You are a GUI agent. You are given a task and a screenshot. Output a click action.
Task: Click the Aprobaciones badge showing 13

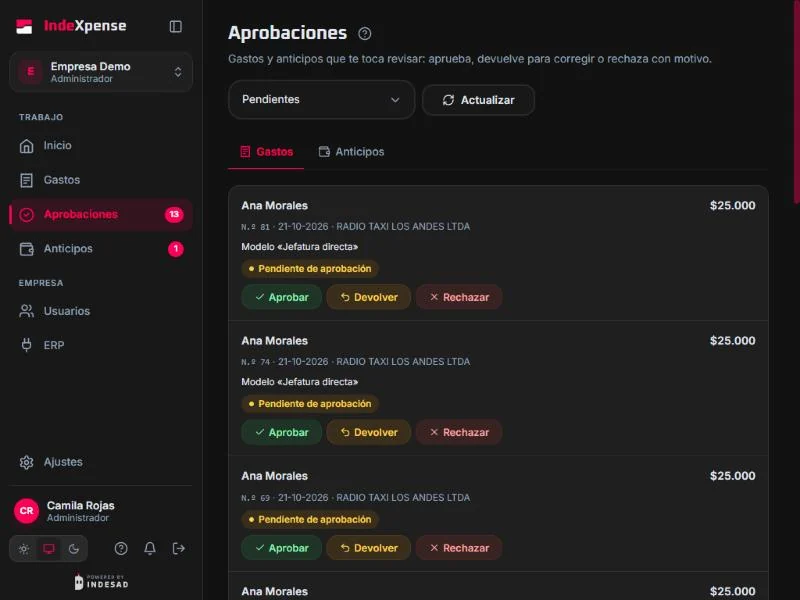[174, 214]
